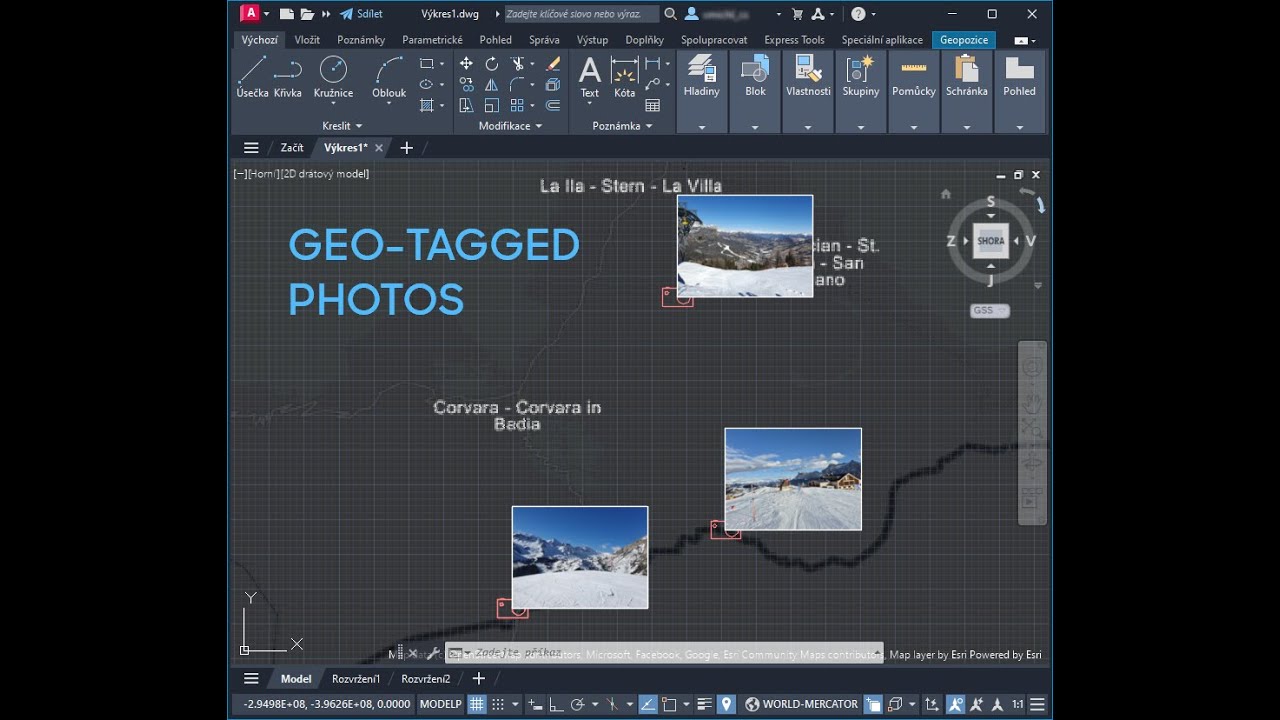Click the keyword search field
Screen dimensions: 1280x720
[x=581, y=14]
